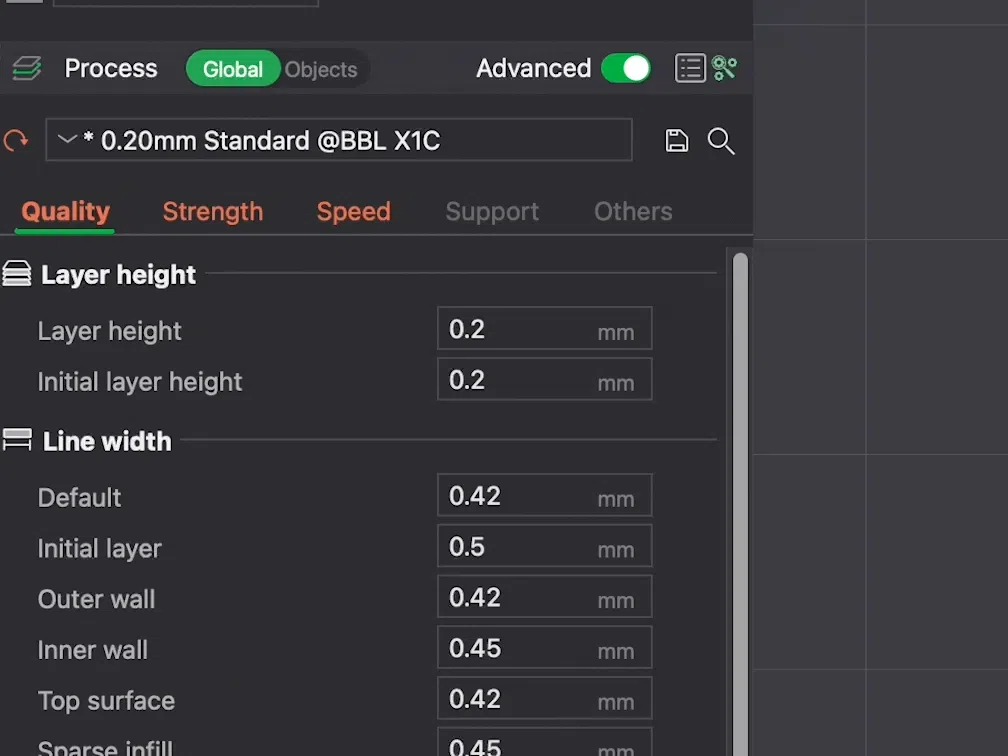Click the Default label under Line width
The image size is (1008, 756).
79,498
